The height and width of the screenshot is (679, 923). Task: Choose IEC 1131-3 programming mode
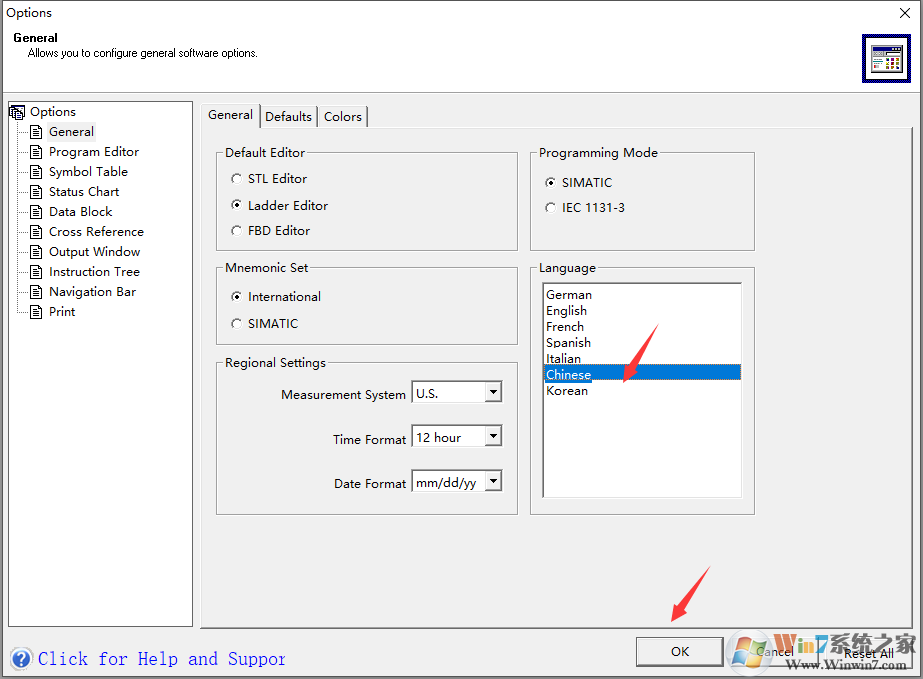point(550,207)
